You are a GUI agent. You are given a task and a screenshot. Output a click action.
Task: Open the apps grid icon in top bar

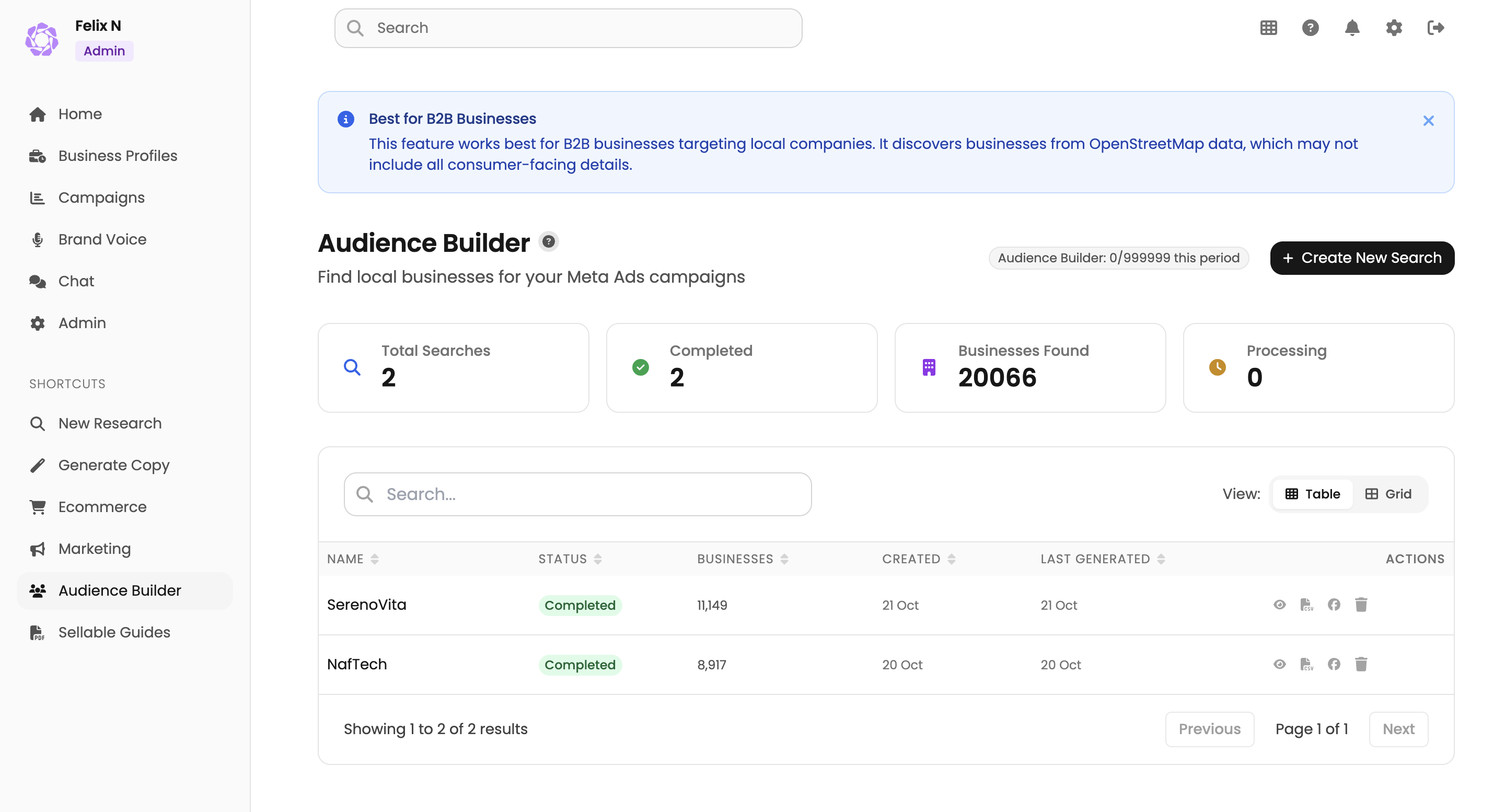coord(1268,28)
